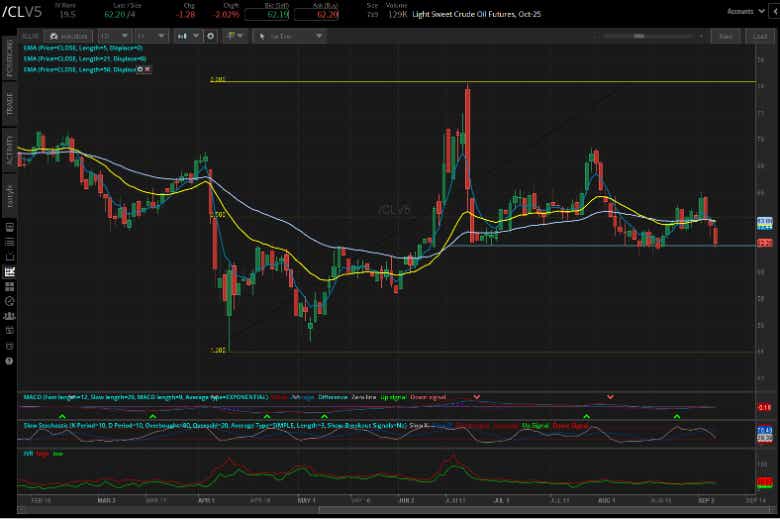Click the MACD study label
This screenshot has height=520, width=780.
tap(145, 397)
